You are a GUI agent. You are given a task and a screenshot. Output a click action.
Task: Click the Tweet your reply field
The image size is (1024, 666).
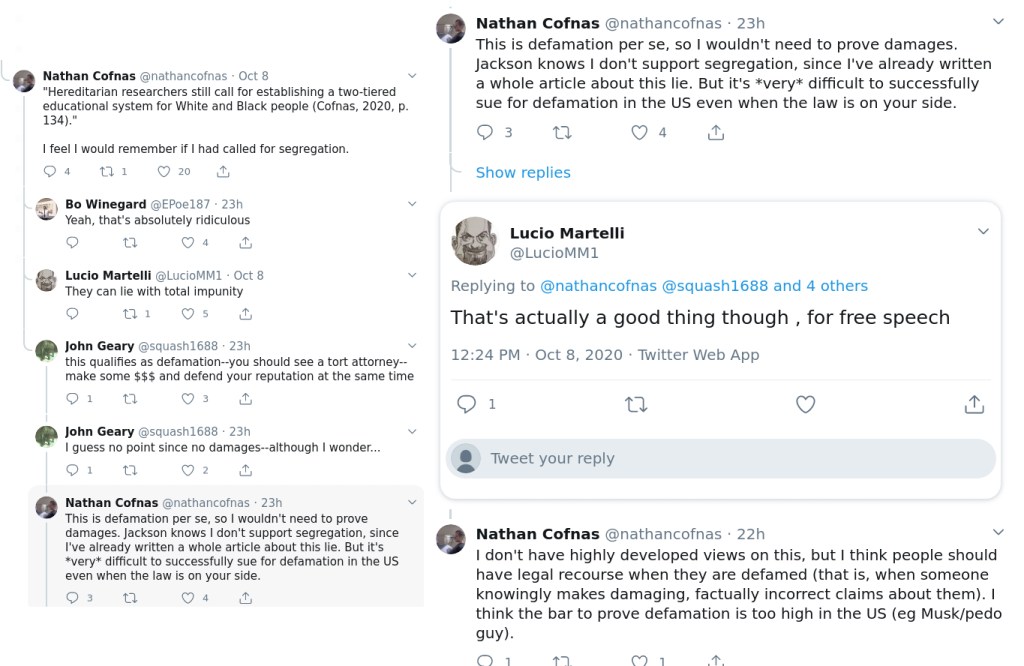point(700,459)
